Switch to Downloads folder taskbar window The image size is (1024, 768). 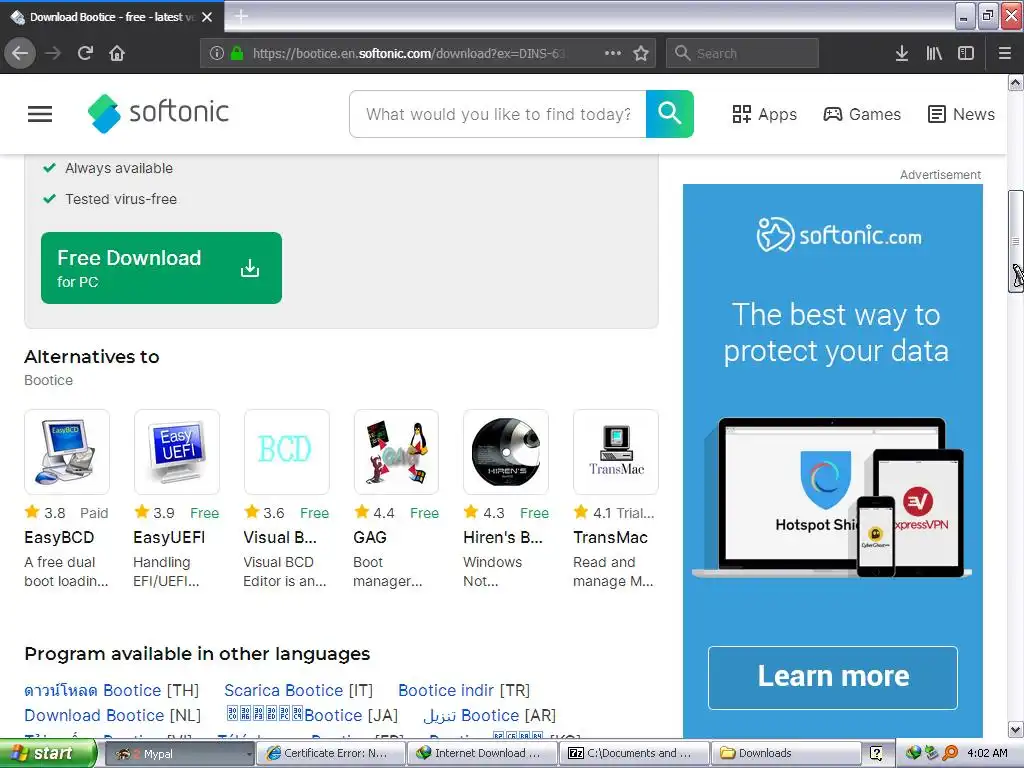pos(784,754)
